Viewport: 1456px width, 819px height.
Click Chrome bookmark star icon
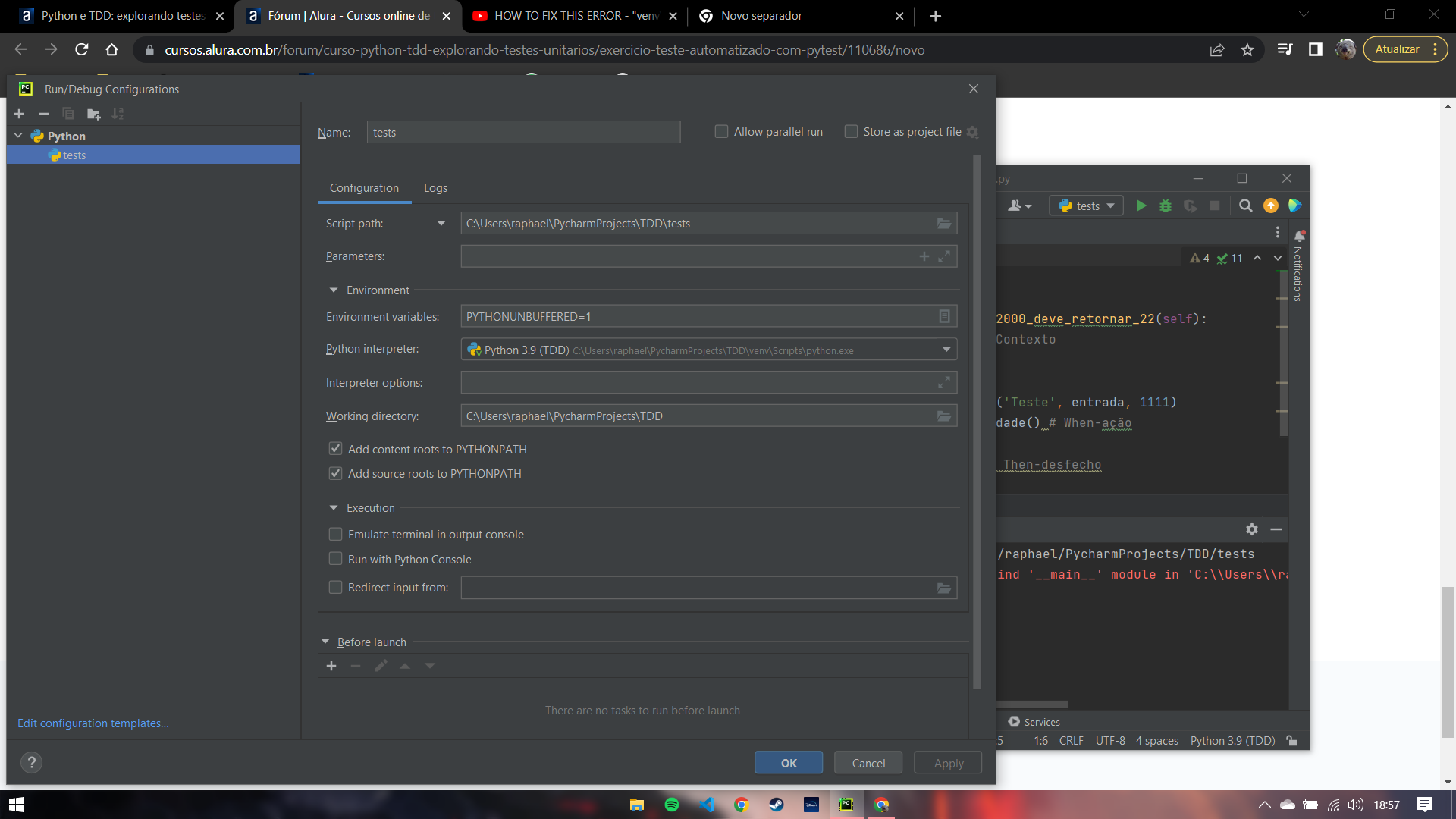[1247, 49]
